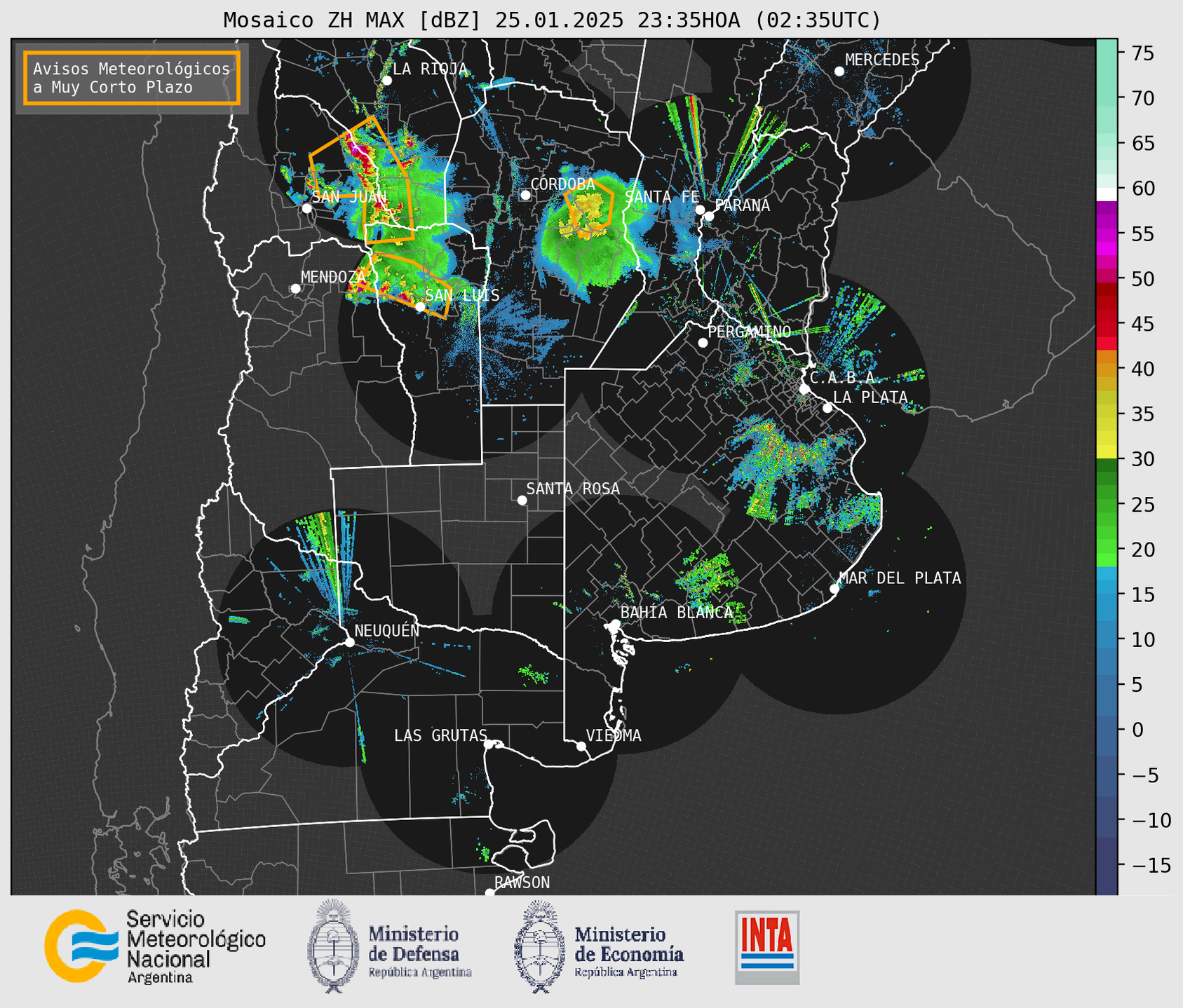Select the PARANA city label
The width and height of the screenshot is (1183, 1008).
(x=742, y=205)
